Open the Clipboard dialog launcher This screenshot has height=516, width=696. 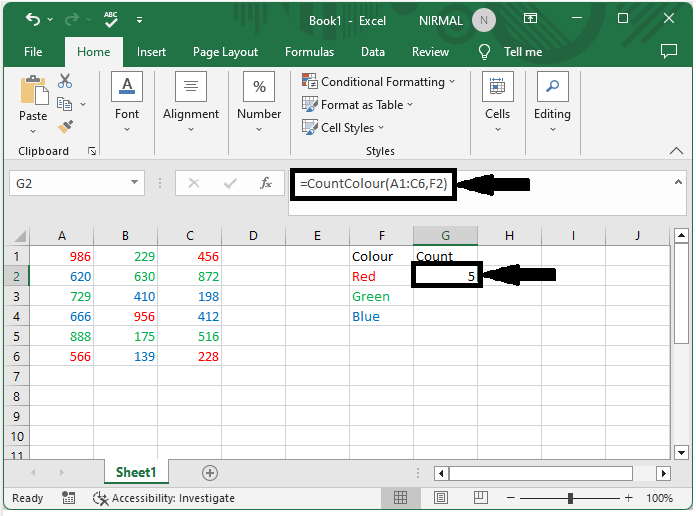click(92, 151)
